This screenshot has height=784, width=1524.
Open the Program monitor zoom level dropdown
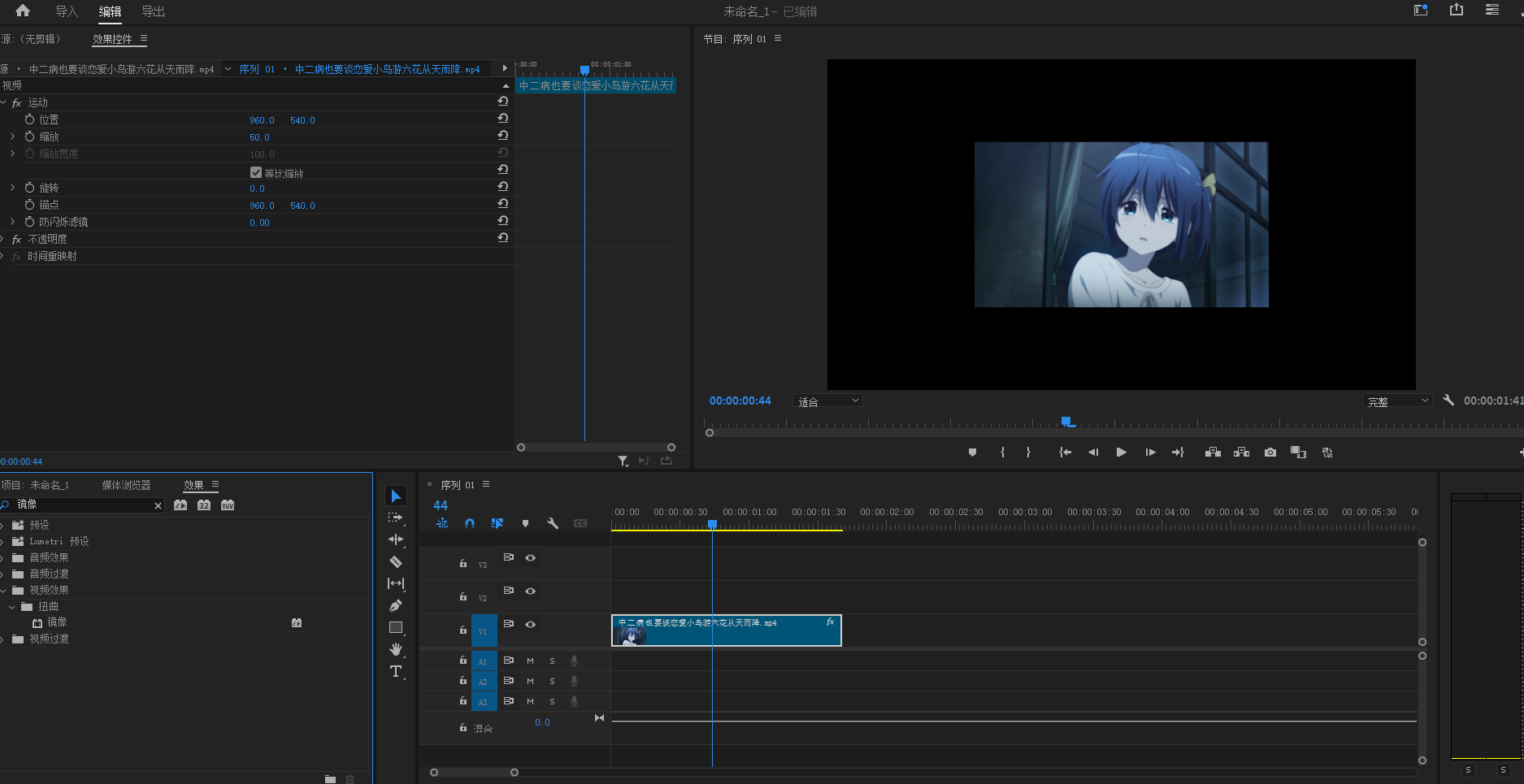pyautogui.click(x=827, y=401)
